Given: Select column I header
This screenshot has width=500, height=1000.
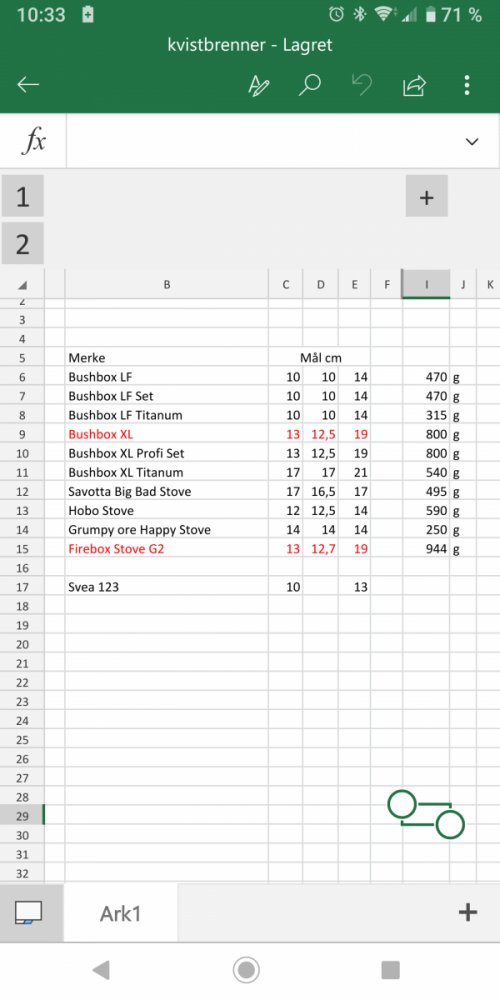Looking at the screenshot, I should pos(426,284).
